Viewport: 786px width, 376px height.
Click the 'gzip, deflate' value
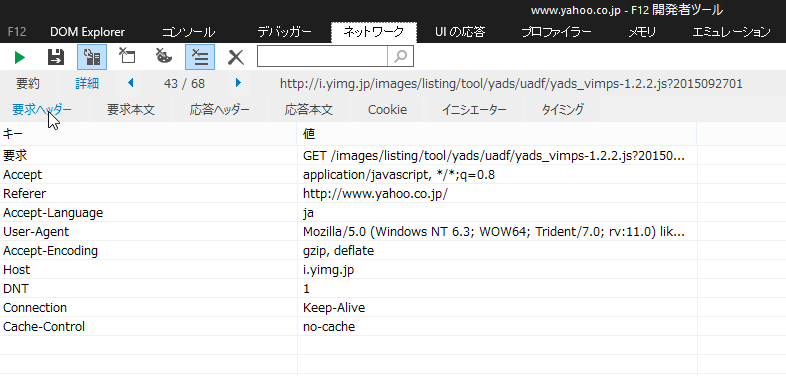(x=497, y=251)
